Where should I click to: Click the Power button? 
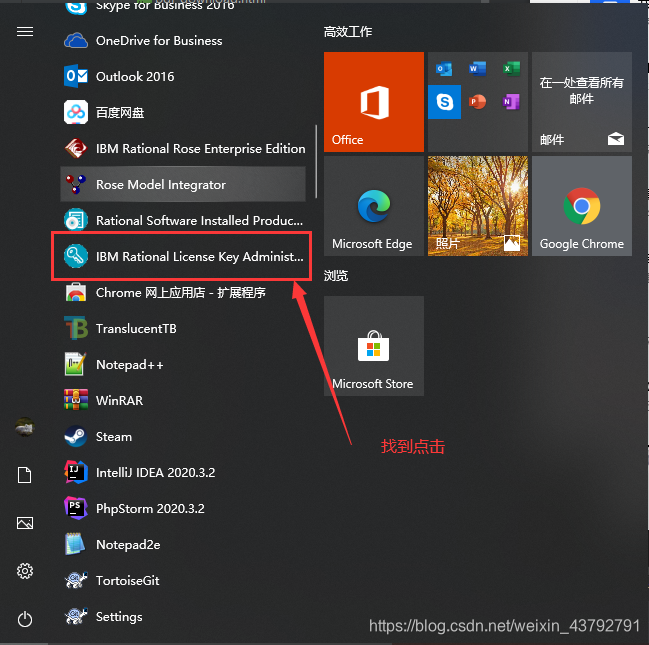tap(25, 619)
